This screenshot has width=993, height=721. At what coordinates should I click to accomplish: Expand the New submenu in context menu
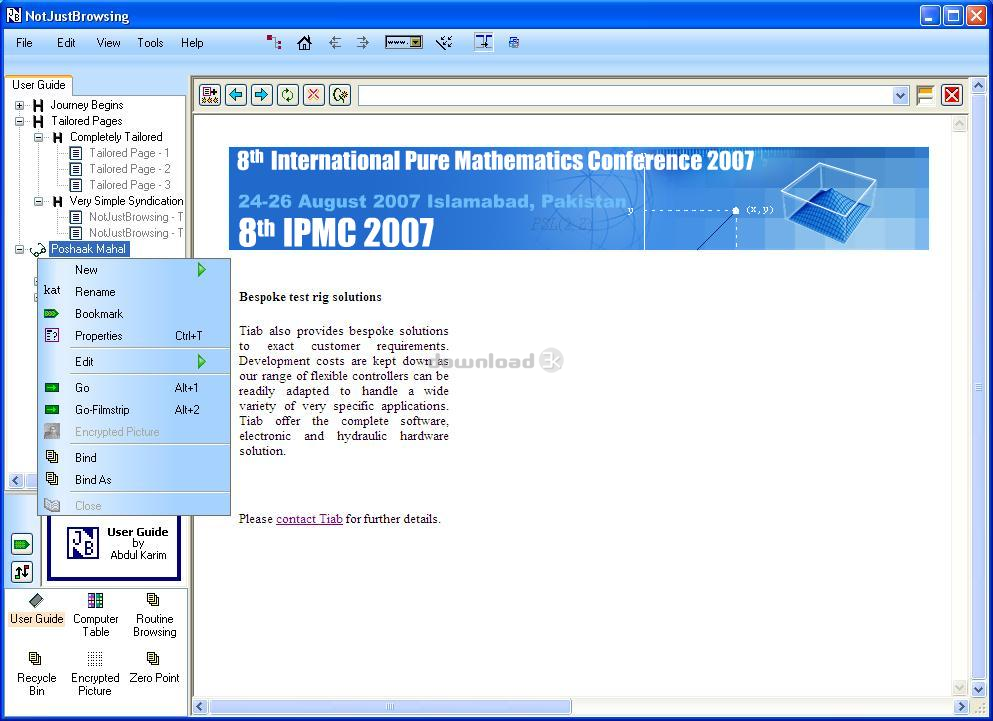click(134, 270)
